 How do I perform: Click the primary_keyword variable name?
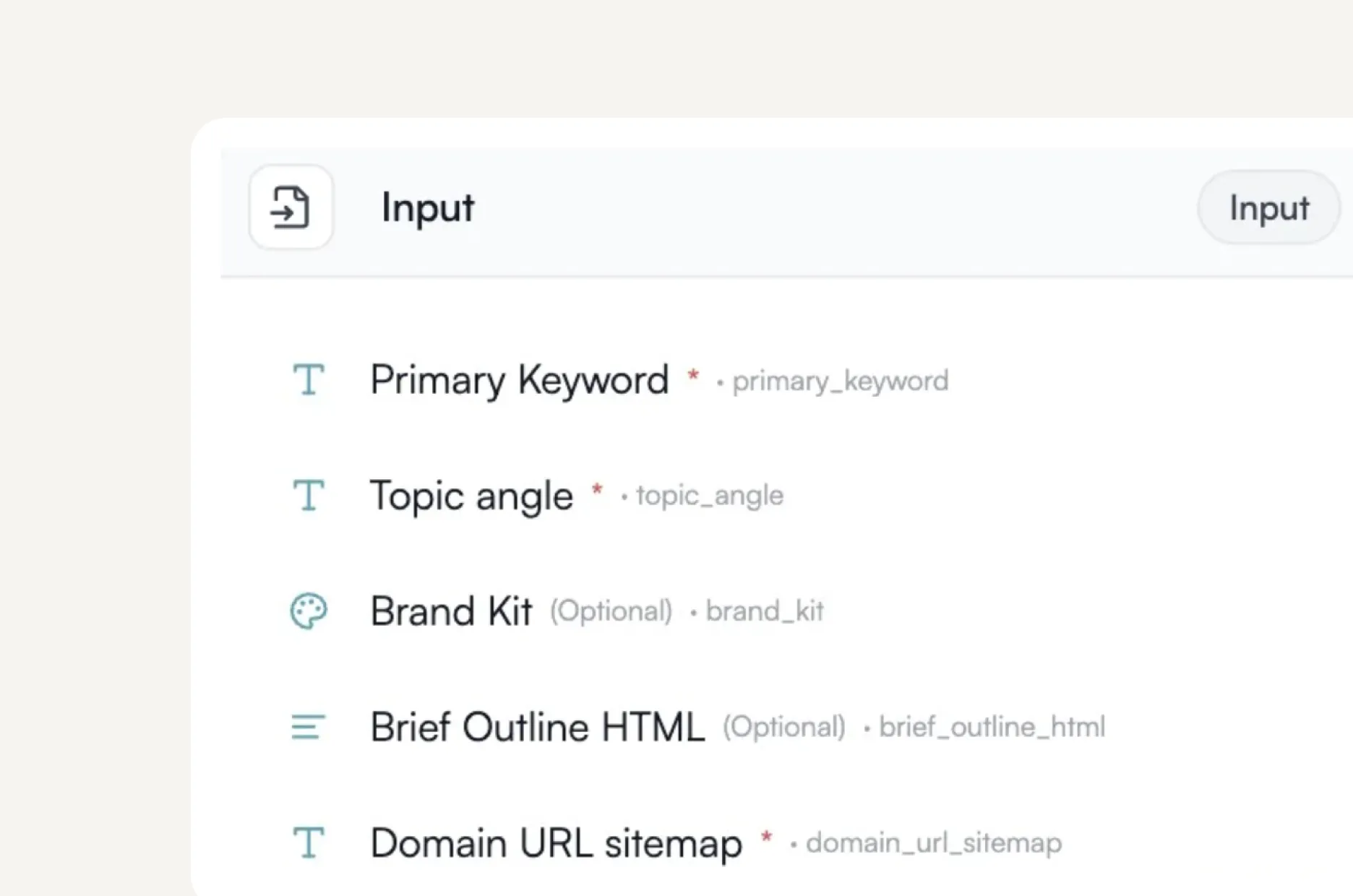(840, 382)
